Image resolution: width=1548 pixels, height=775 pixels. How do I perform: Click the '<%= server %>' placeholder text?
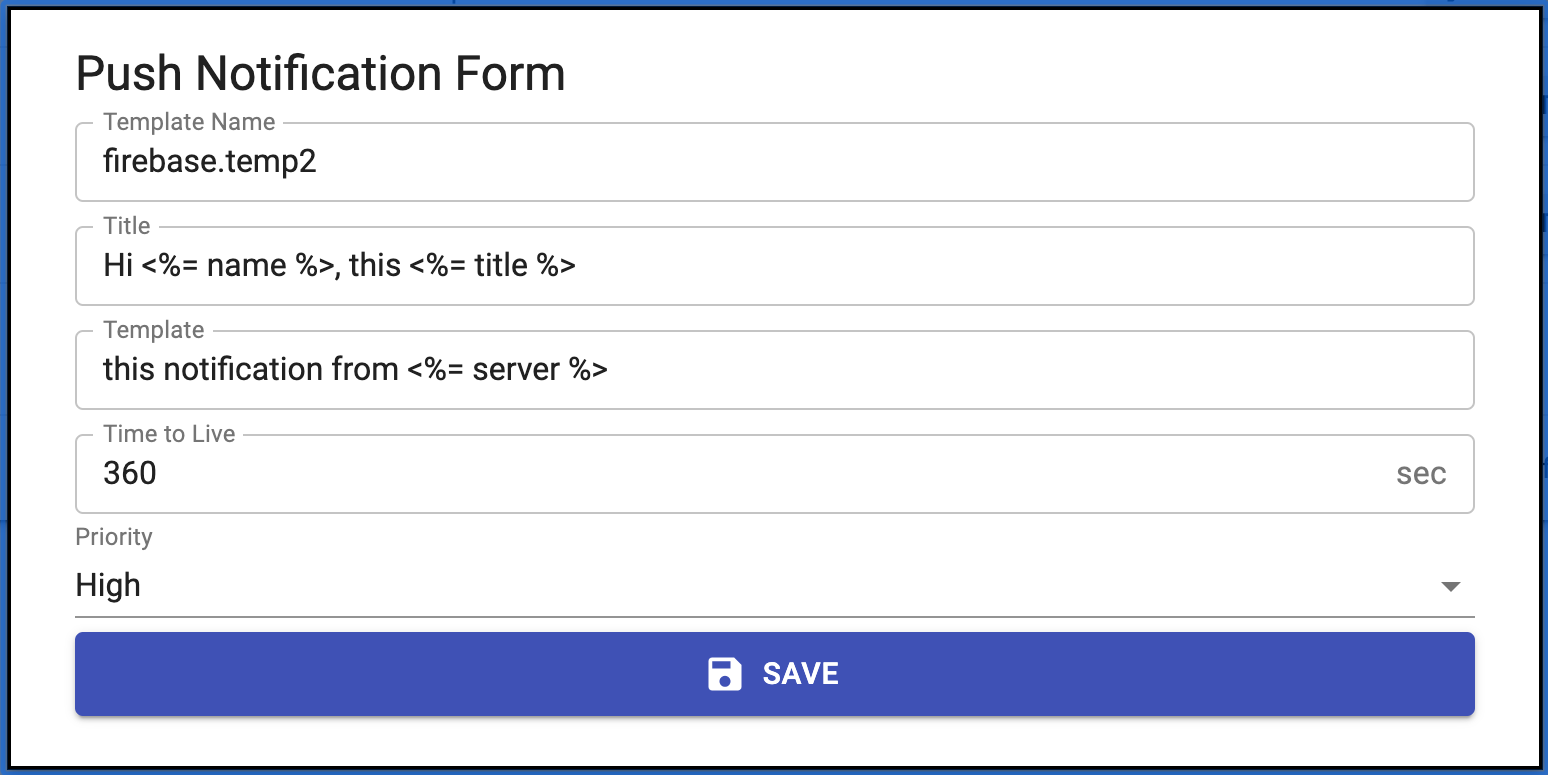[508, 370]
